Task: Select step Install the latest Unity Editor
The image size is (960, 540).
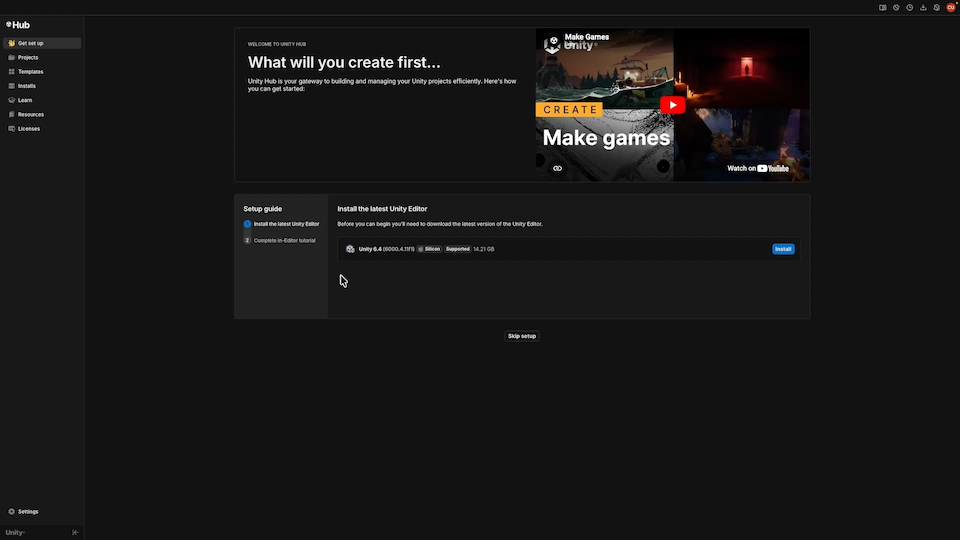Action: pyautogui.click(x=282, y=224)
